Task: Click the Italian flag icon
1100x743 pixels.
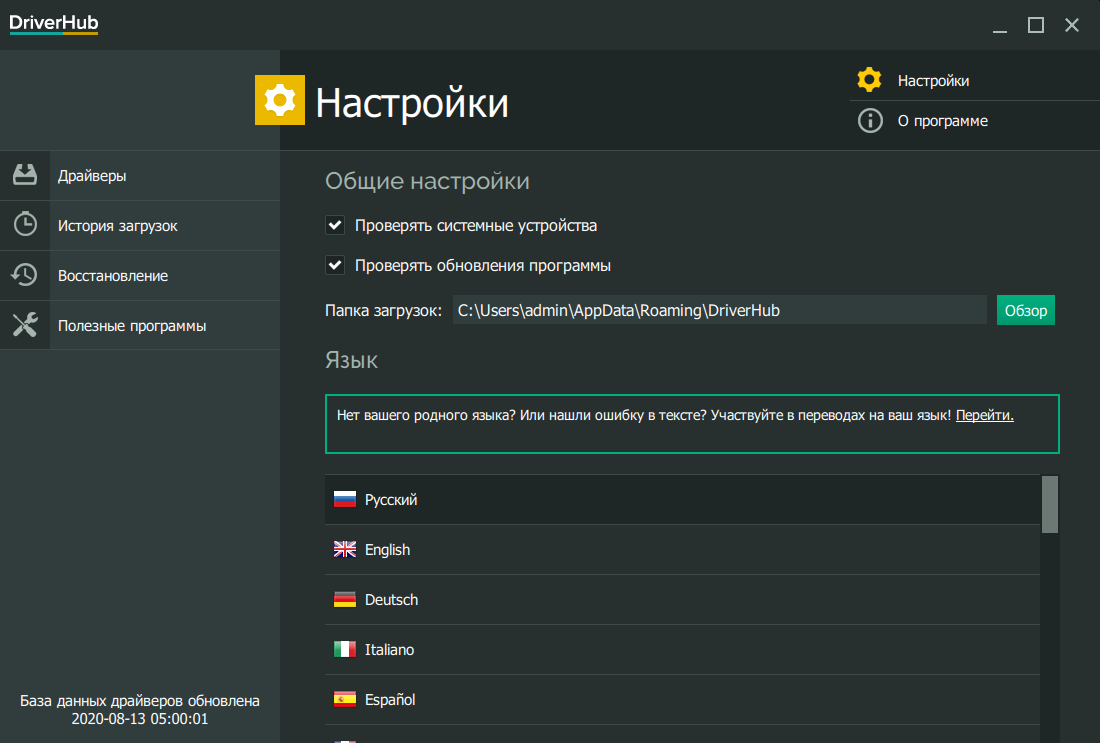Action: point(344,650)
